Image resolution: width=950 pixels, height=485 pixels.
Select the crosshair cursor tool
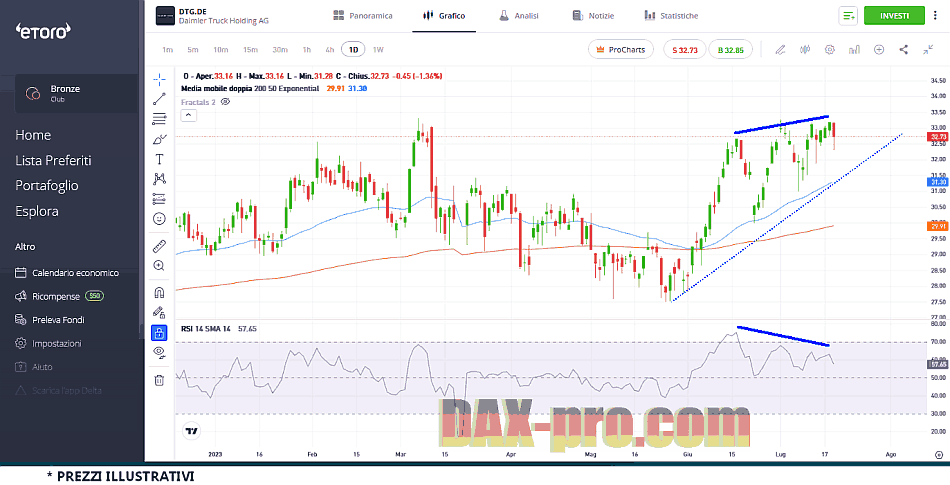tap(159, 79)
